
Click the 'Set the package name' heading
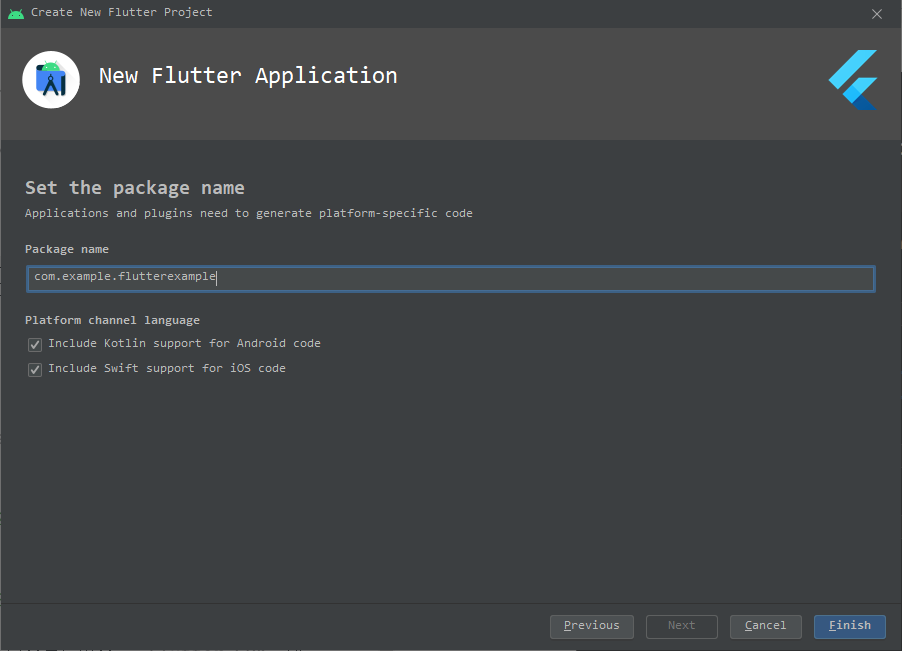tap(135, 188)
